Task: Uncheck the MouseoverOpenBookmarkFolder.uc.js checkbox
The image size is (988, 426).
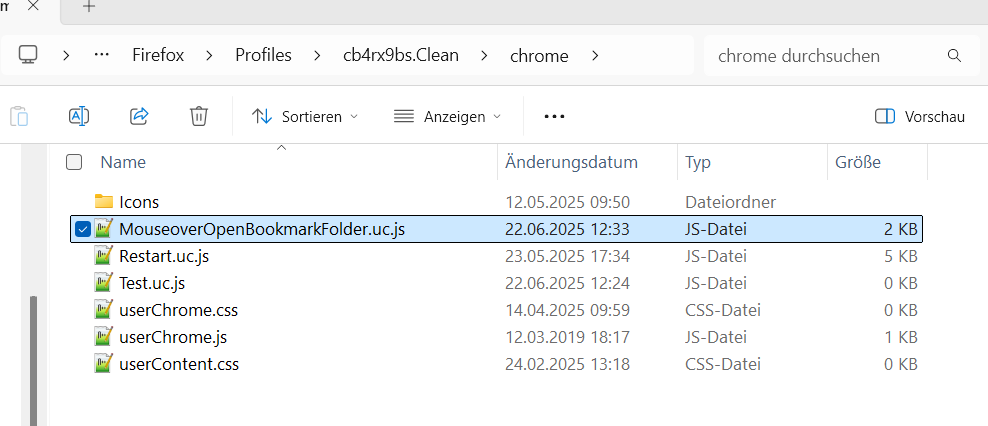Action: (83, 229)
